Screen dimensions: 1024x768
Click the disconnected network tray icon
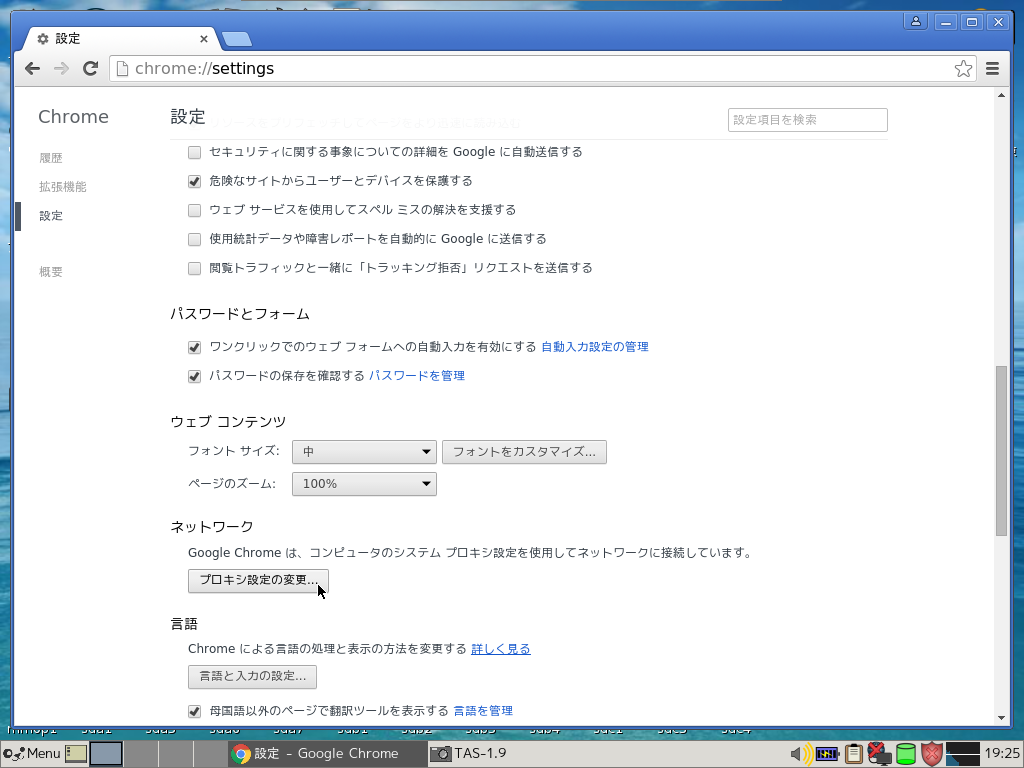879,754
